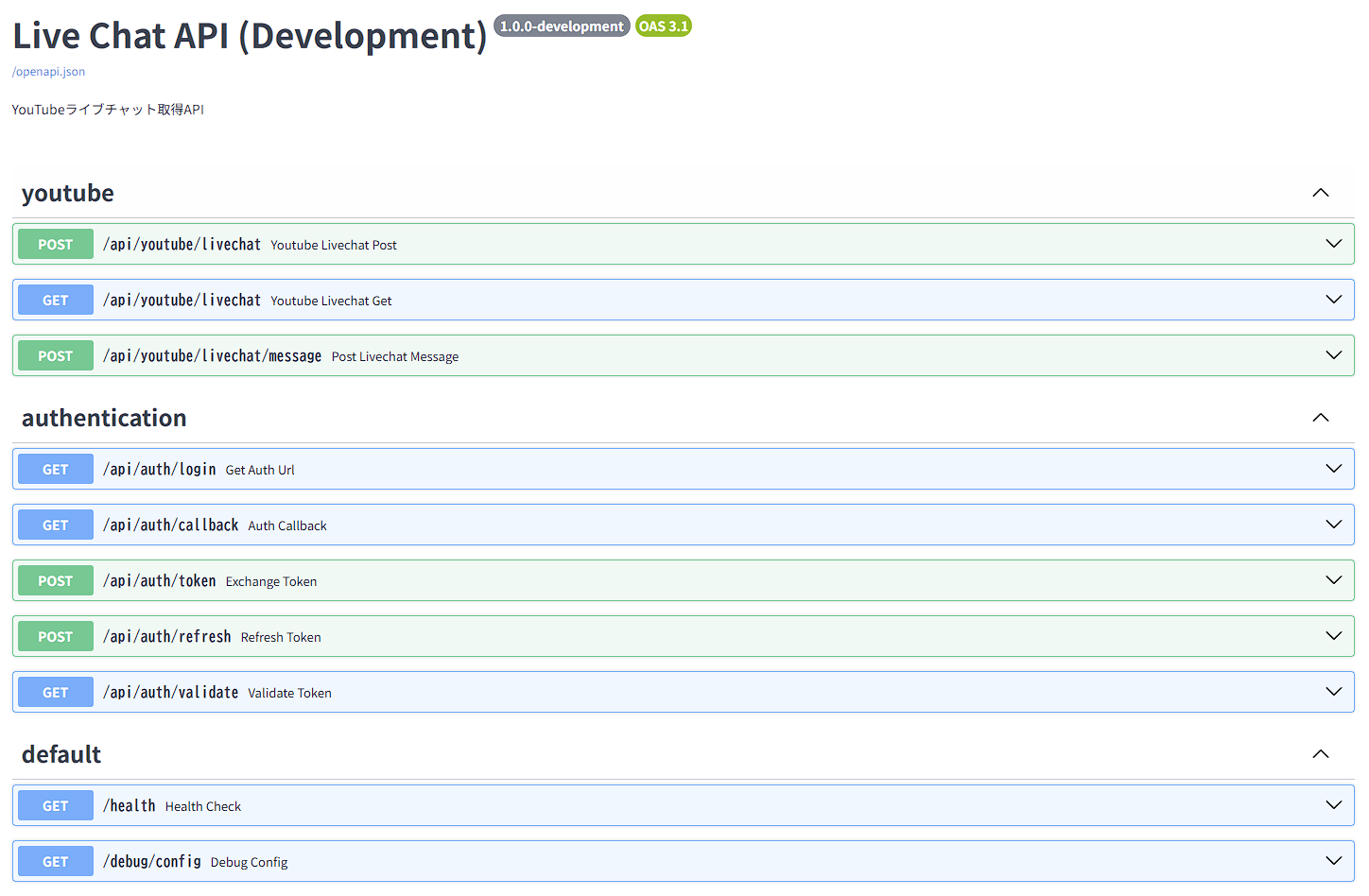Screen dimensions: 1369x896
Task: Click GET badge for Debug Config
Action: tap(56, 861)
